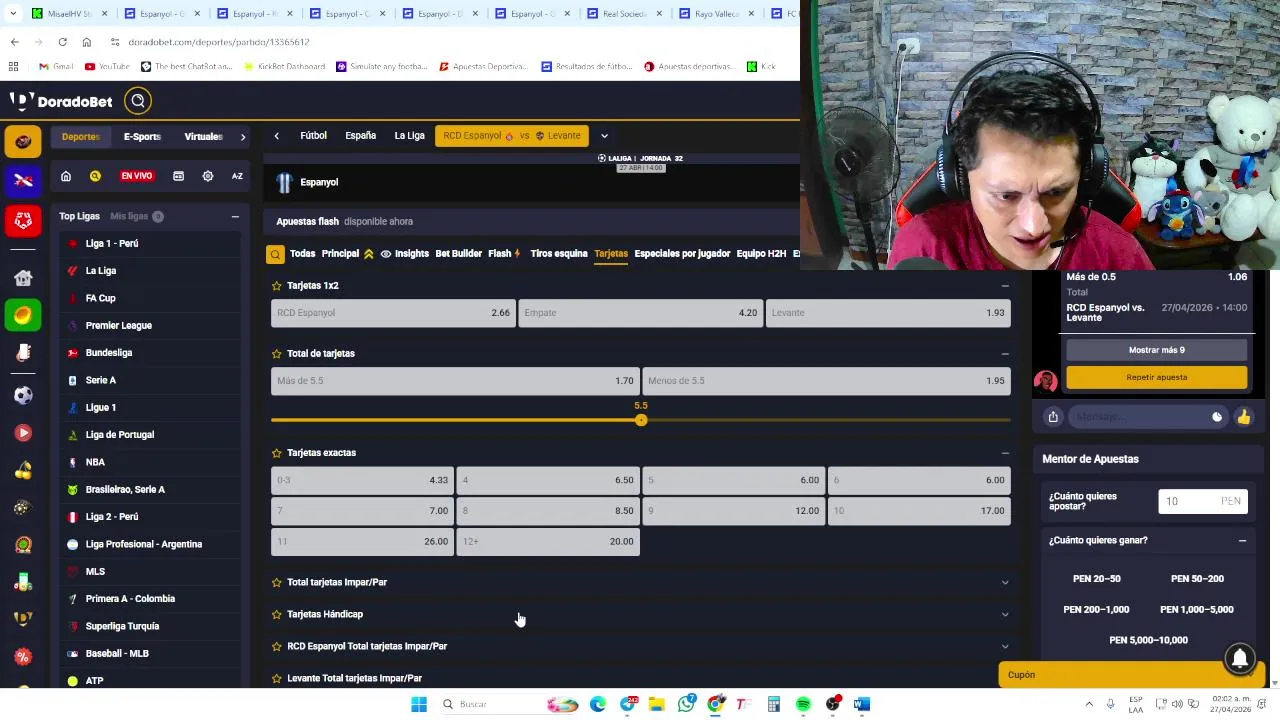
Task: Collapse the Total de tarjetas market
Action: (x=1005, y=354)
